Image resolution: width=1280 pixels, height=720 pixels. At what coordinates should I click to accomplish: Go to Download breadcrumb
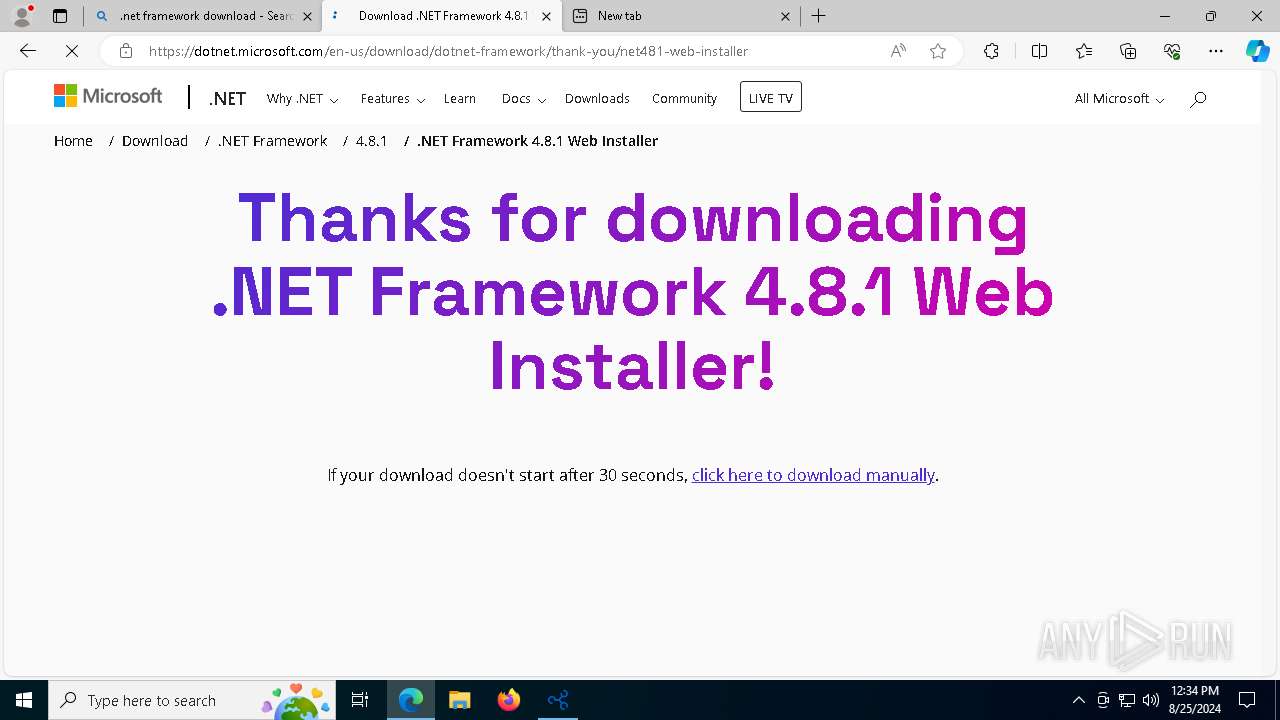click(x=155, y=141)
